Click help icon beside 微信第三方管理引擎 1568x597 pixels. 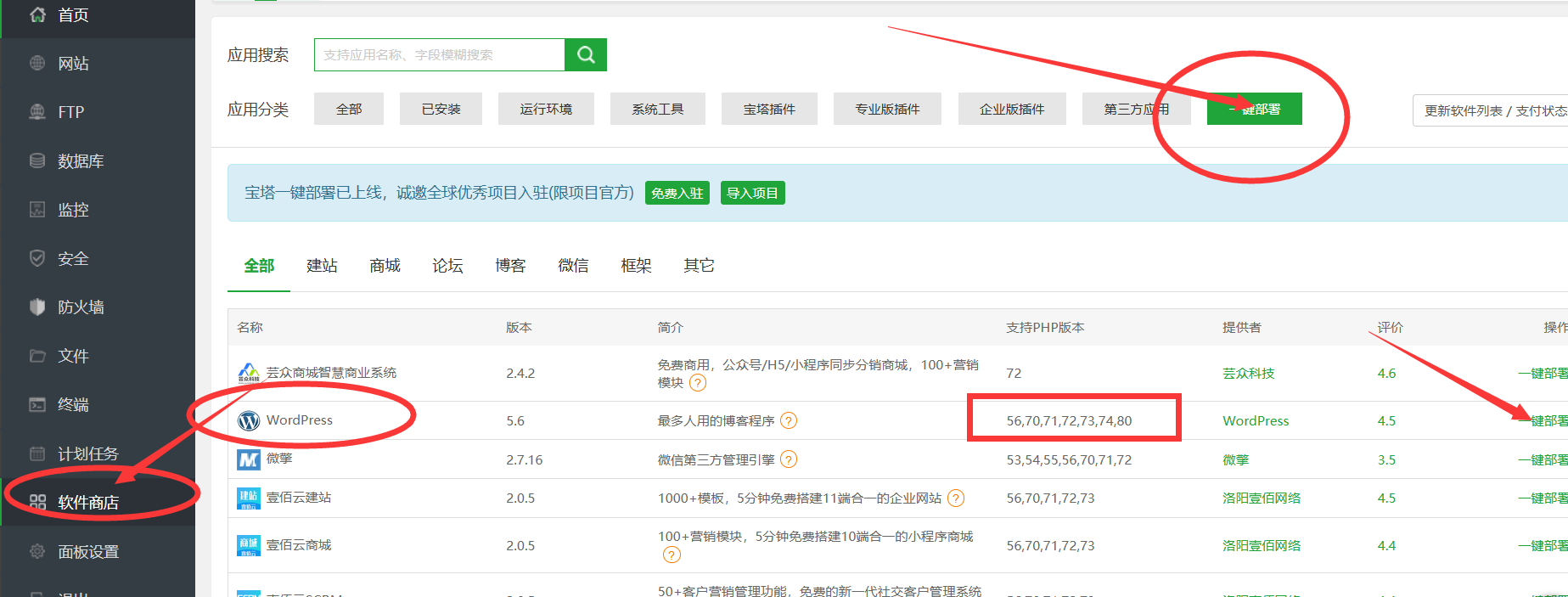(x=789, y=459)
